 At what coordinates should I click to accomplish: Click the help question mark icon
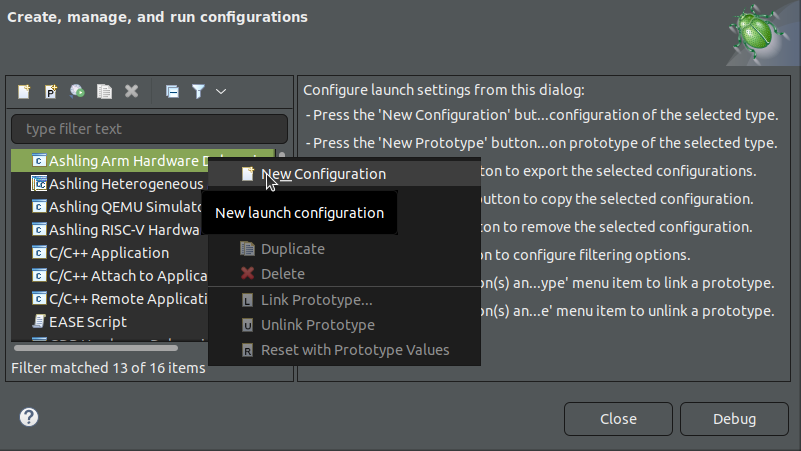tap(29, 417)
